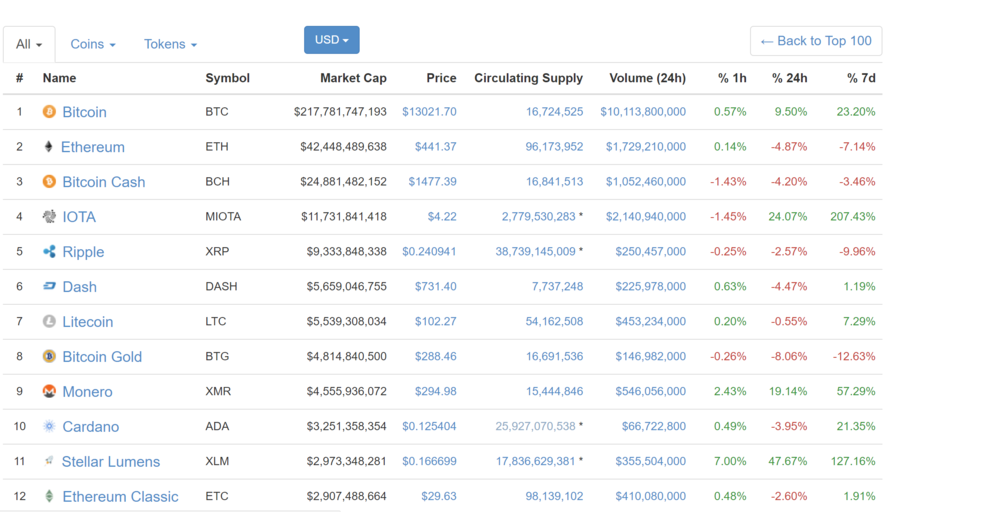The height and width of the screenshot is (512, 1000).
Task: Click the Litecoin logo icon
Action: [x=49, y=322]
